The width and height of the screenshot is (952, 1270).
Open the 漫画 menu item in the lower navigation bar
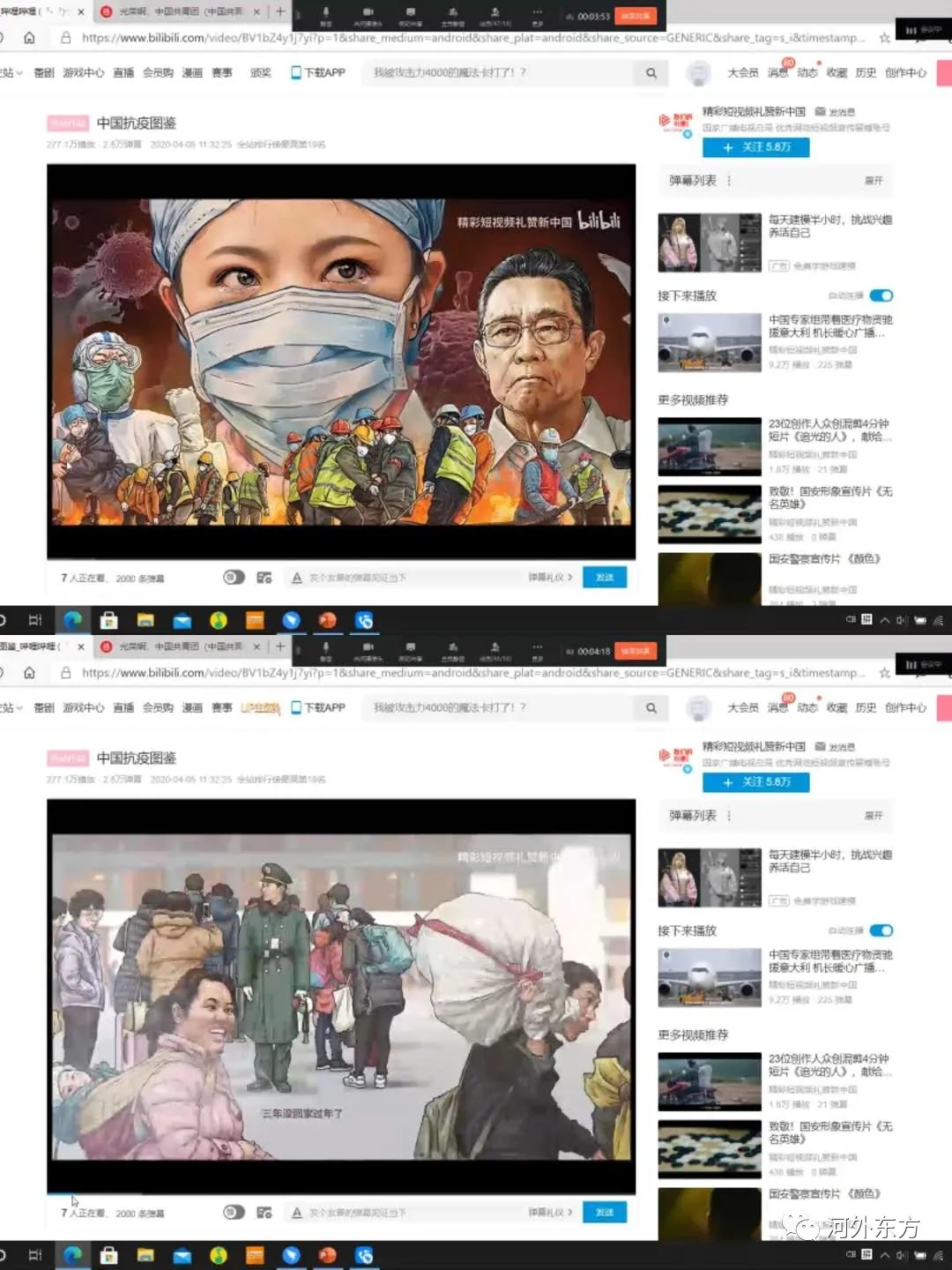(x=192, y=708)
